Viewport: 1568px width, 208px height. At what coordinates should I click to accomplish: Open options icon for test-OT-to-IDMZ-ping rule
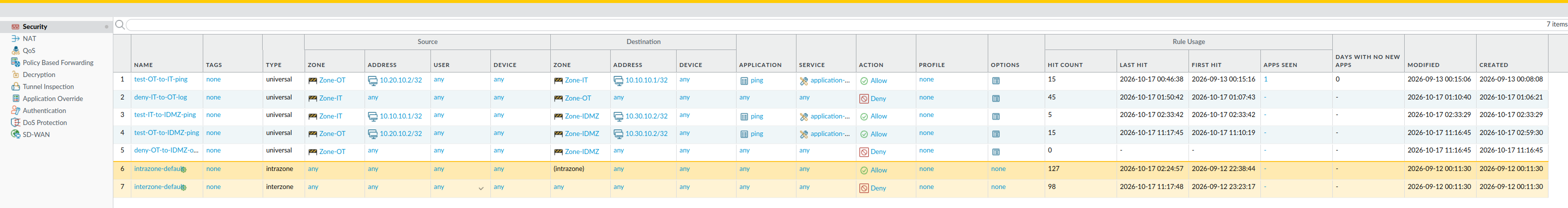click(x=996, y=134)
